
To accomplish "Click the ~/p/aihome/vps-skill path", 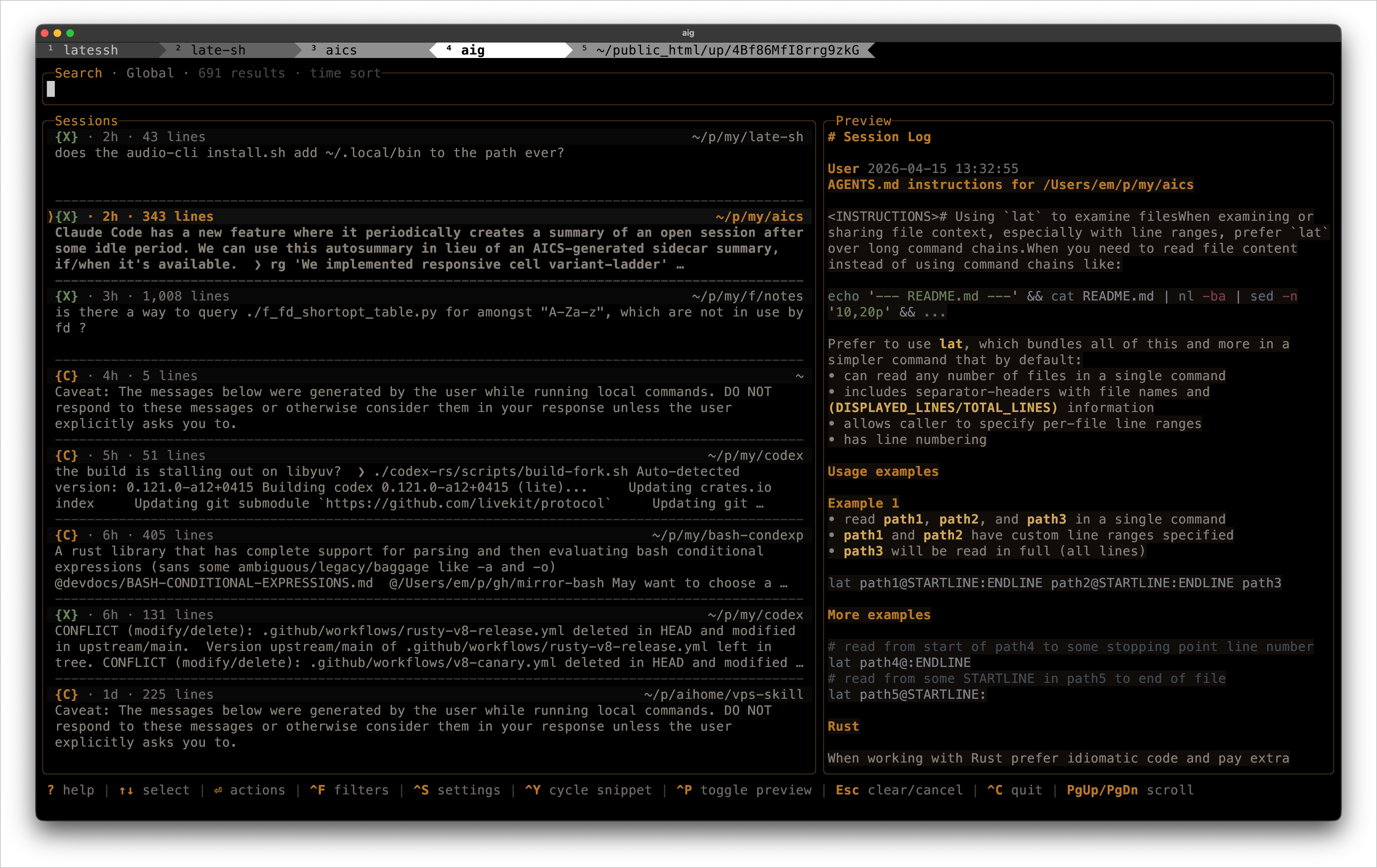I will coord(723,694).
